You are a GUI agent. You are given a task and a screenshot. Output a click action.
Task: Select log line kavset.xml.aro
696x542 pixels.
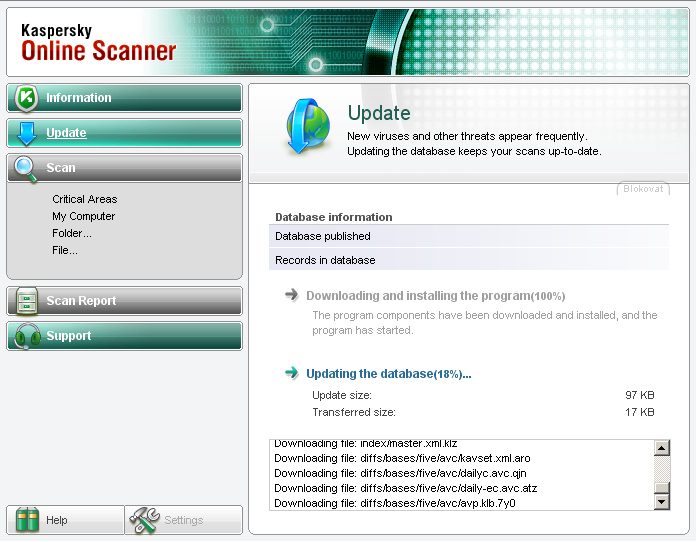pyautogui.click(x=402, y=458)
